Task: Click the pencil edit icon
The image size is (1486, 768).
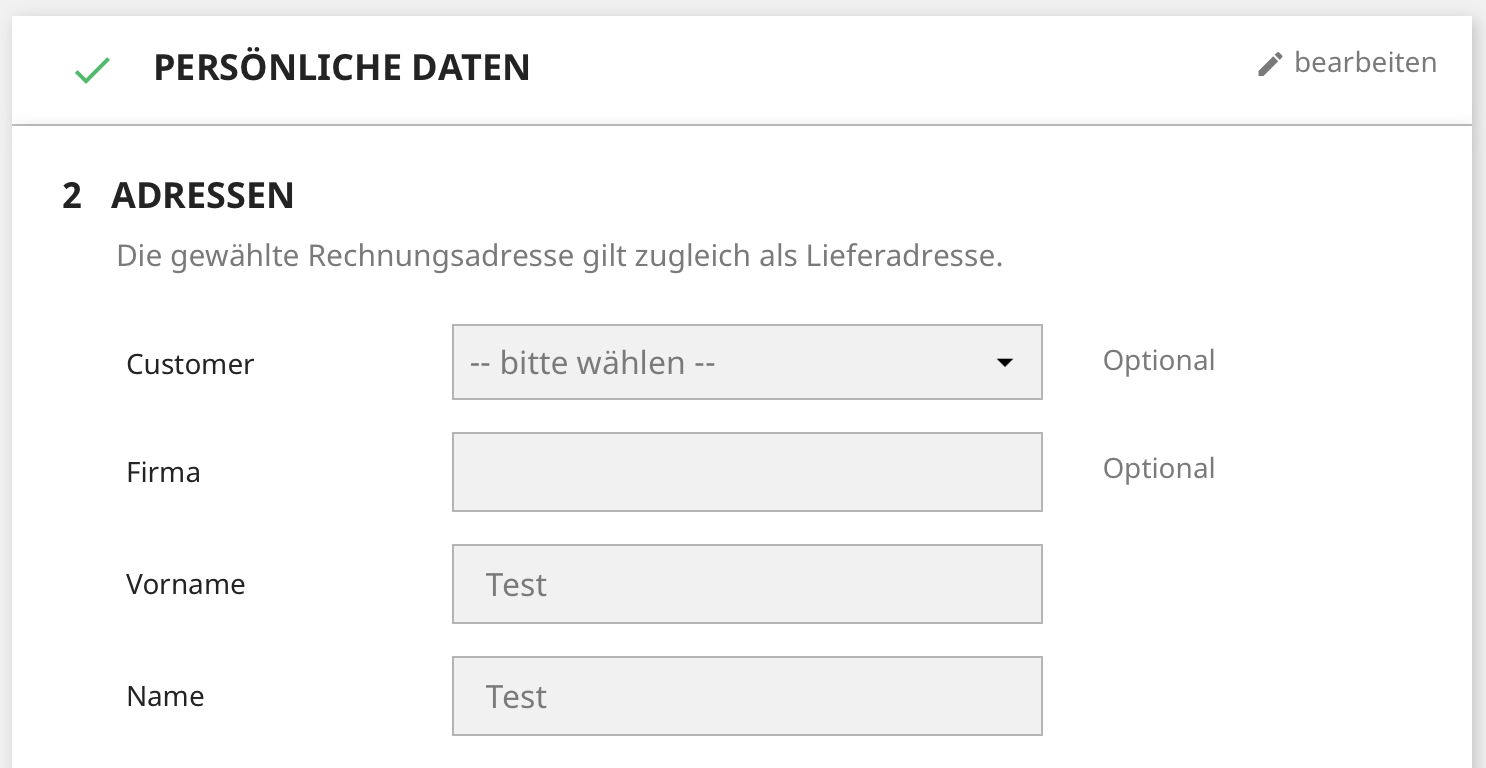Action: pyautogui.click(x=1270, y=64)
